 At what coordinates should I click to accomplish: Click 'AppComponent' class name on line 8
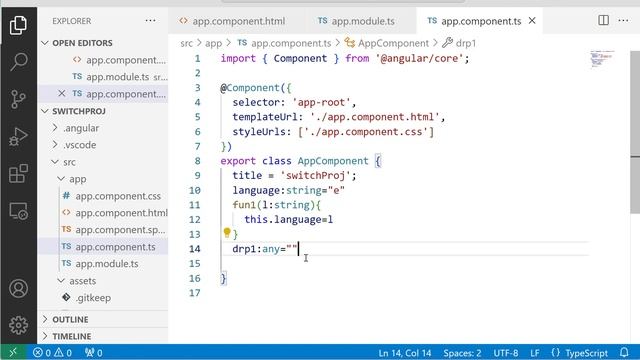pos(333,161)
